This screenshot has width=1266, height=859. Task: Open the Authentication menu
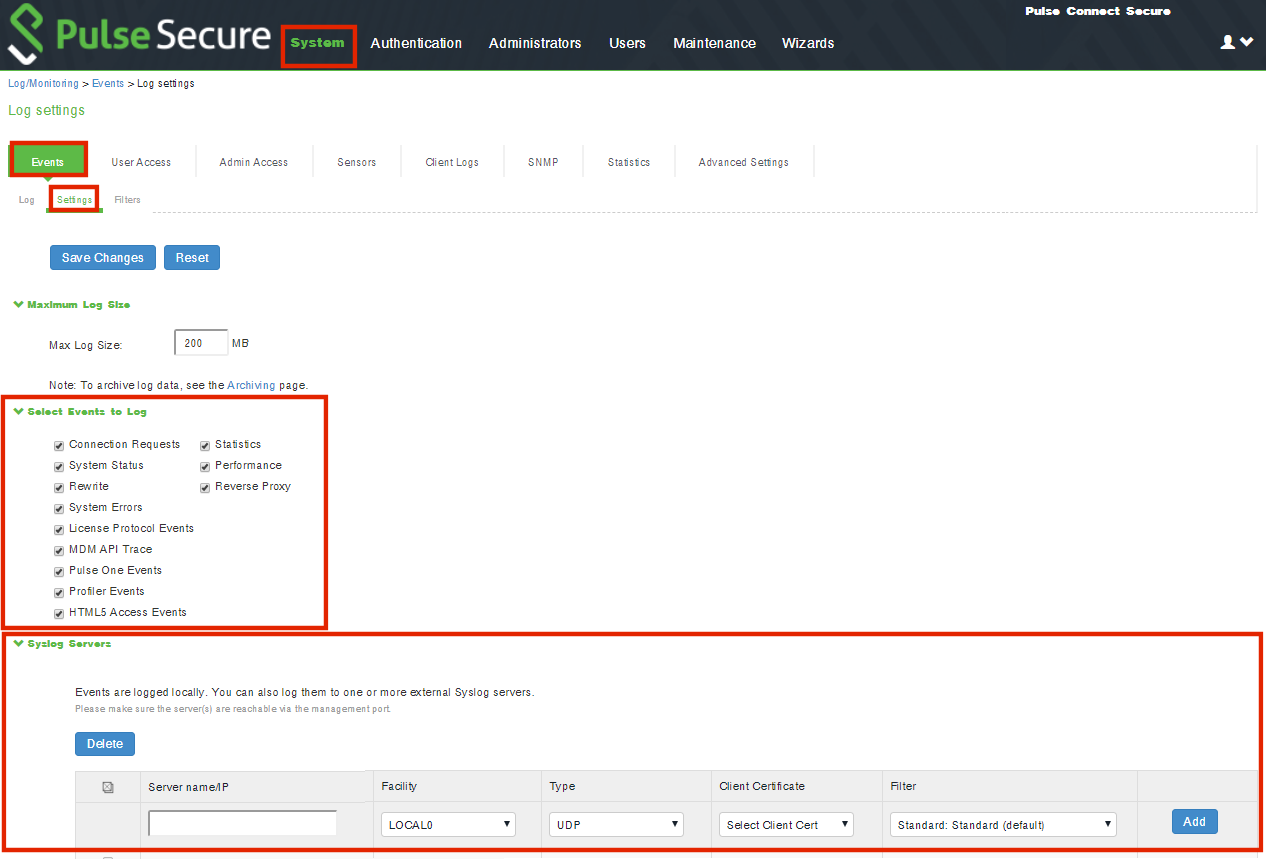point(416,43)
